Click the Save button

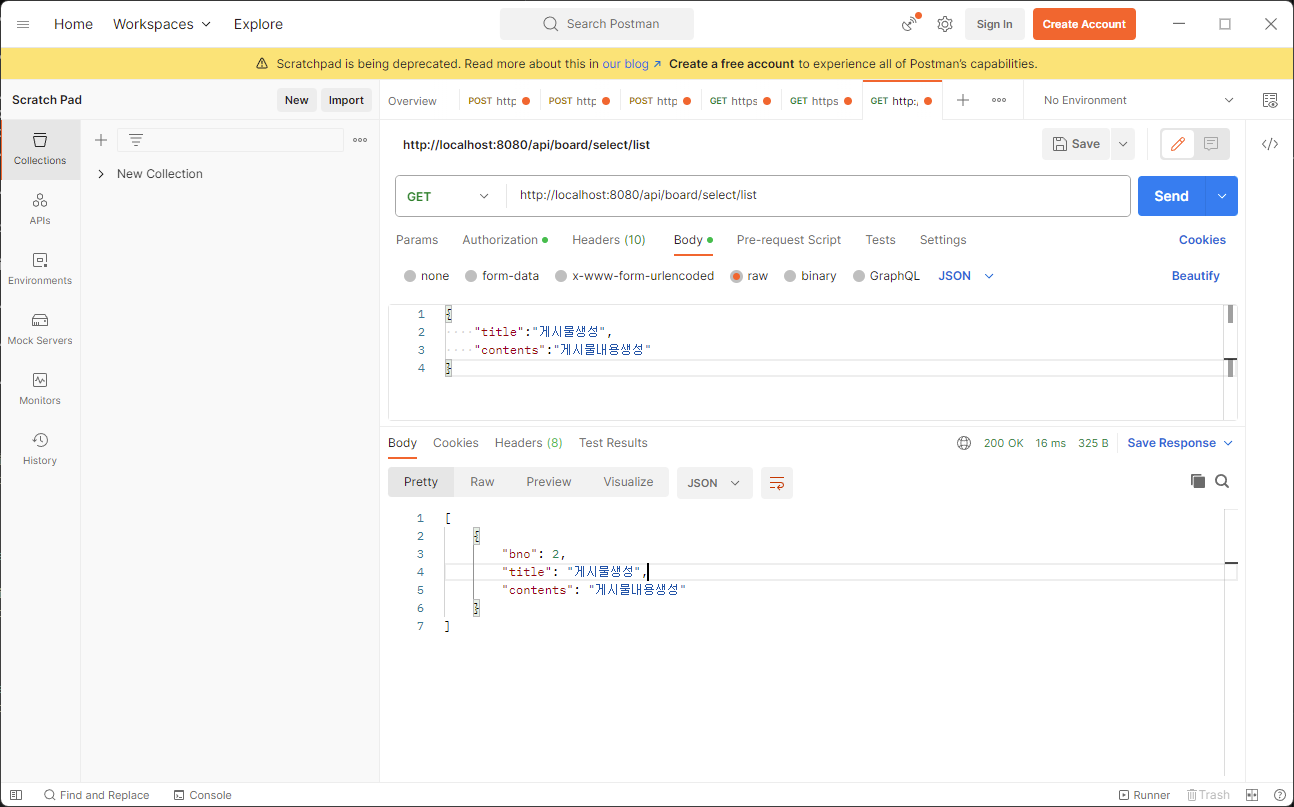click(1076, 144)
